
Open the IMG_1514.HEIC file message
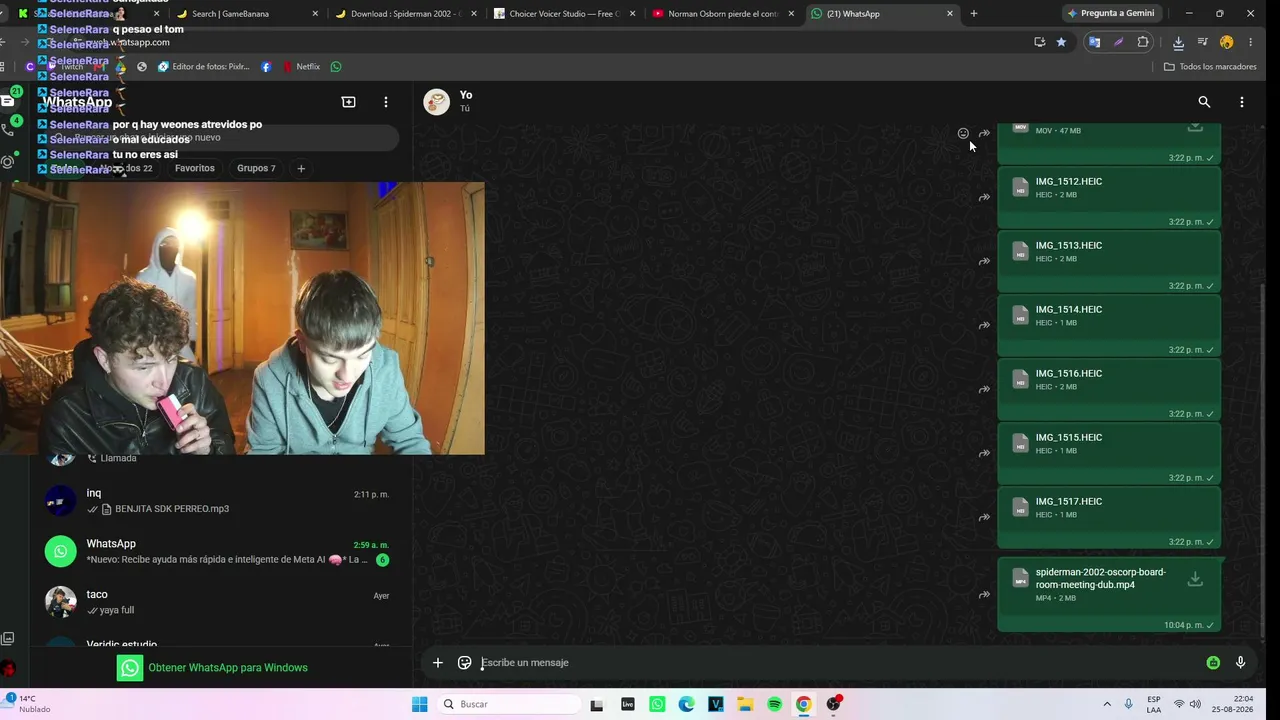1109,326
